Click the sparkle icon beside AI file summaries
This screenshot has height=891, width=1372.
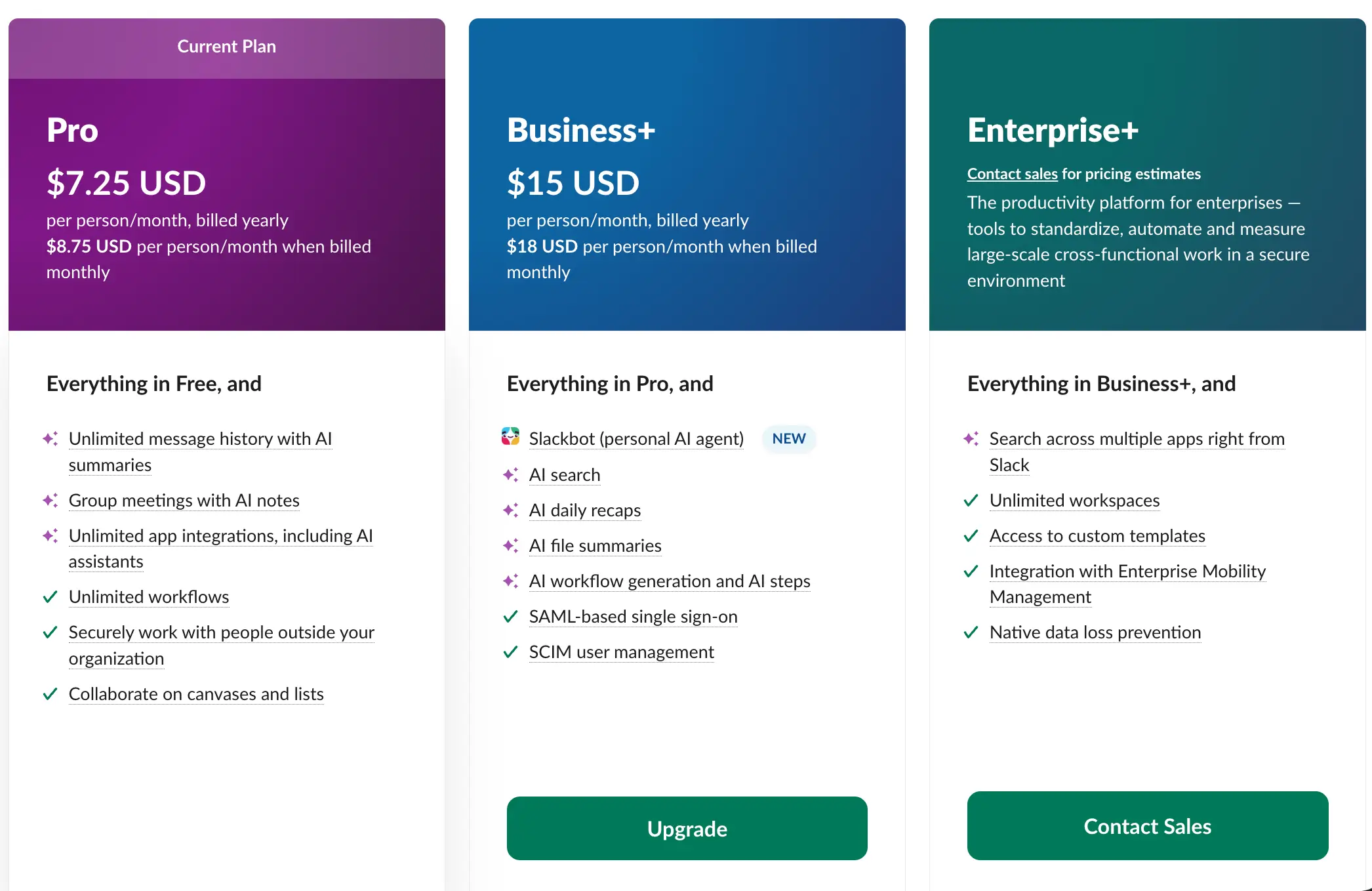coord(511,545)
